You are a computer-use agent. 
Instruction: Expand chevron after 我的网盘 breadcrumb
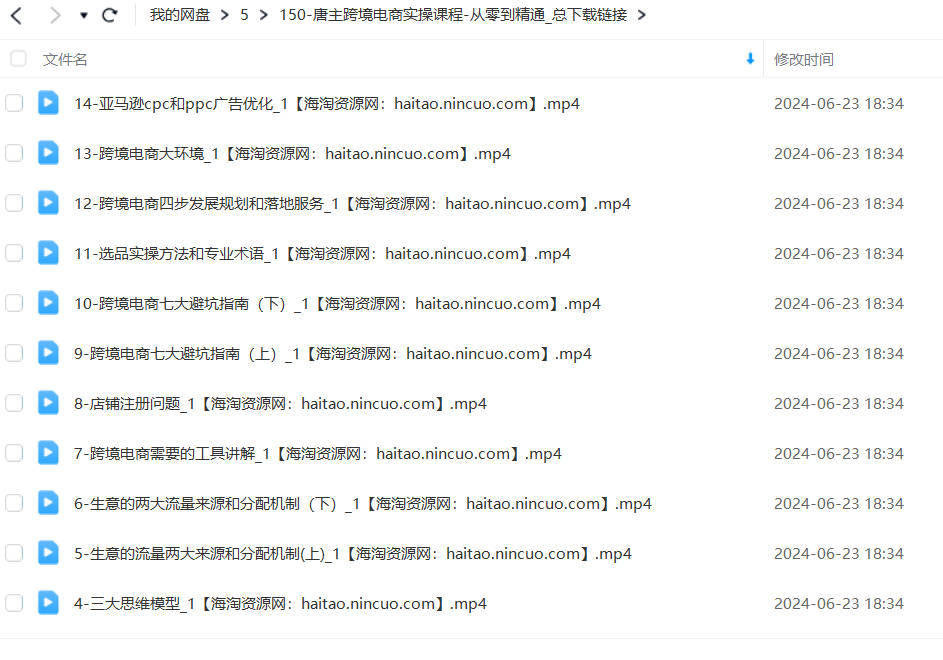click(224, 15)
